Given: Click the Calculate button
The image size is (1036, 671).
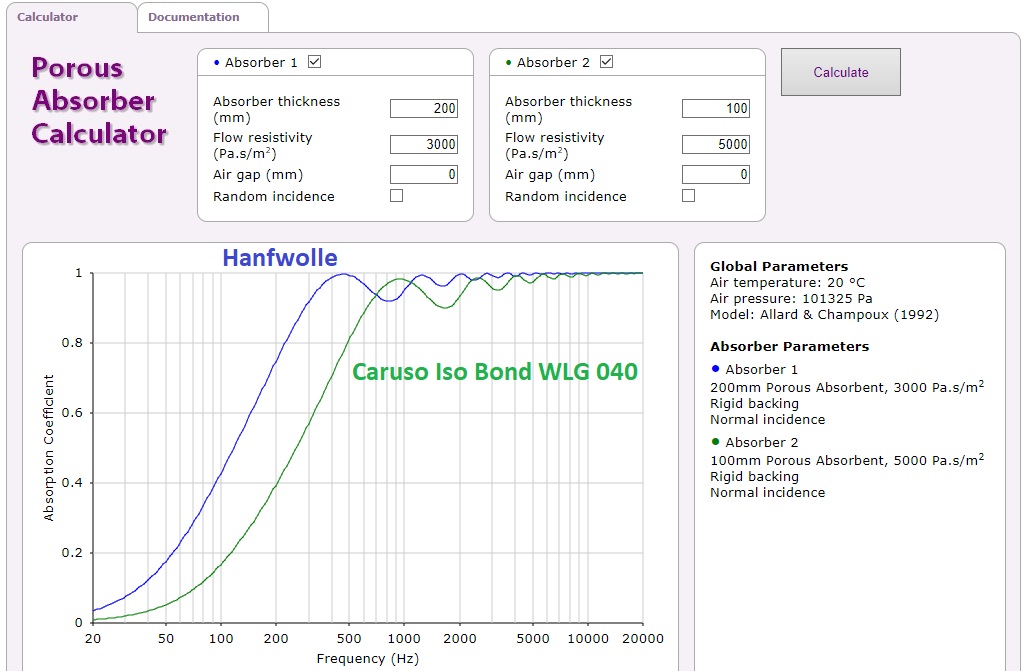Looking at the screenshot, I should tap(840, 72).
